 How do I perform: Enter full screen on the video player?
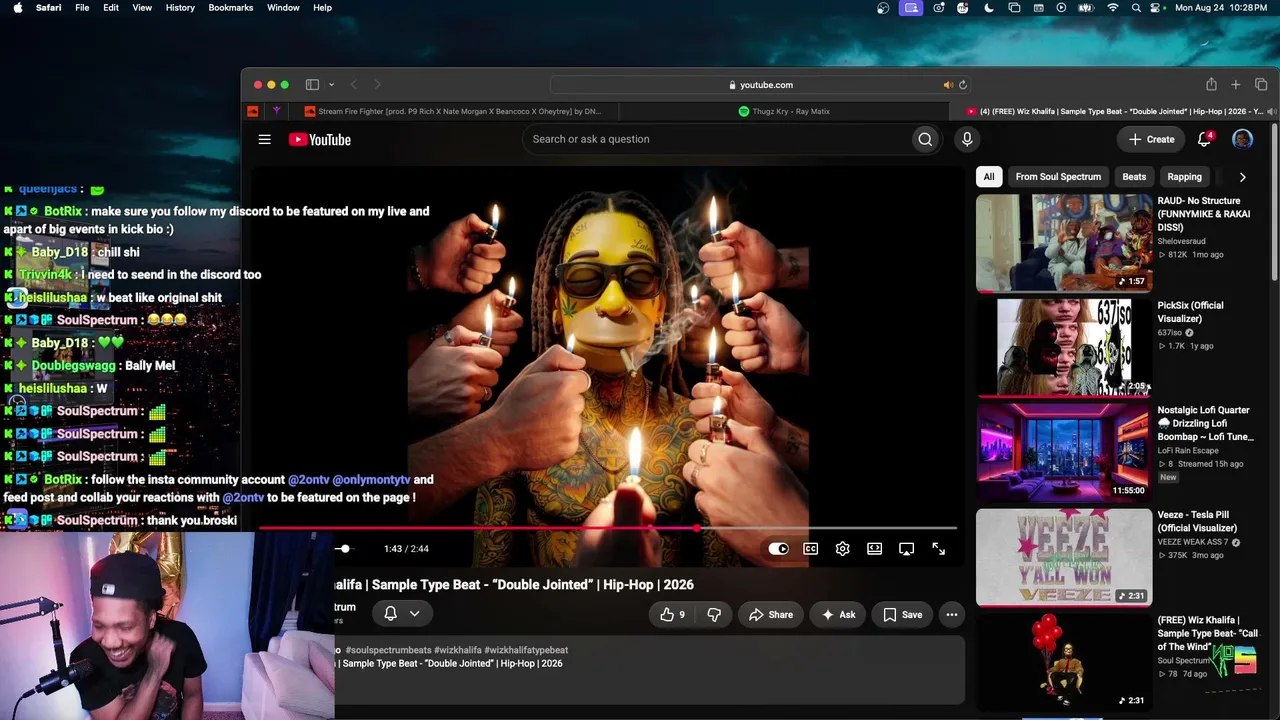(938, 548)
